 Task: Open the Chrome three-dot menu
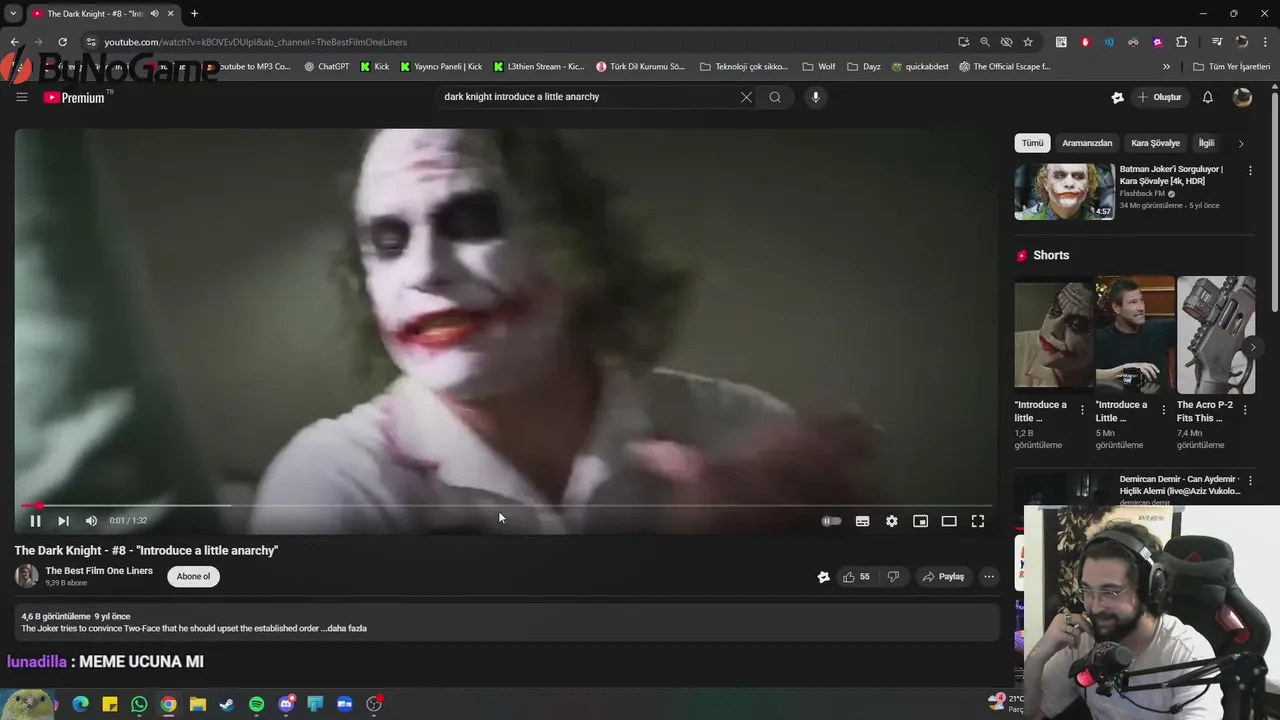[1264, 42]
